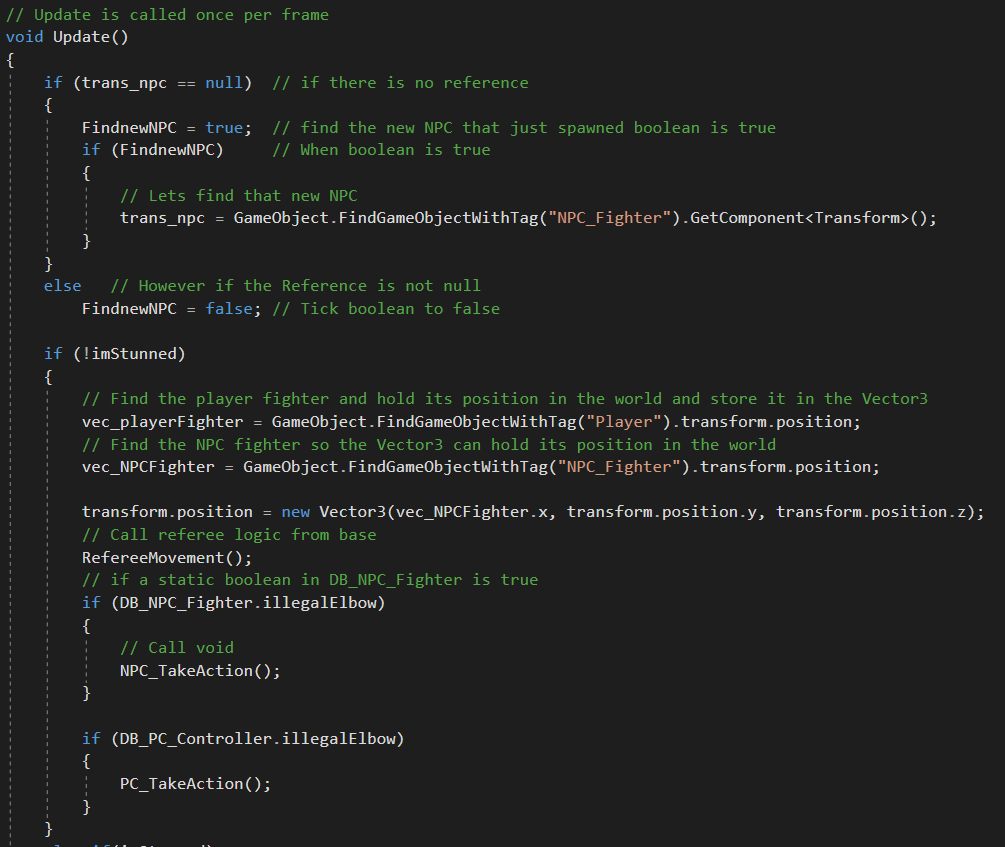Click the else keyword

(62, 286)
